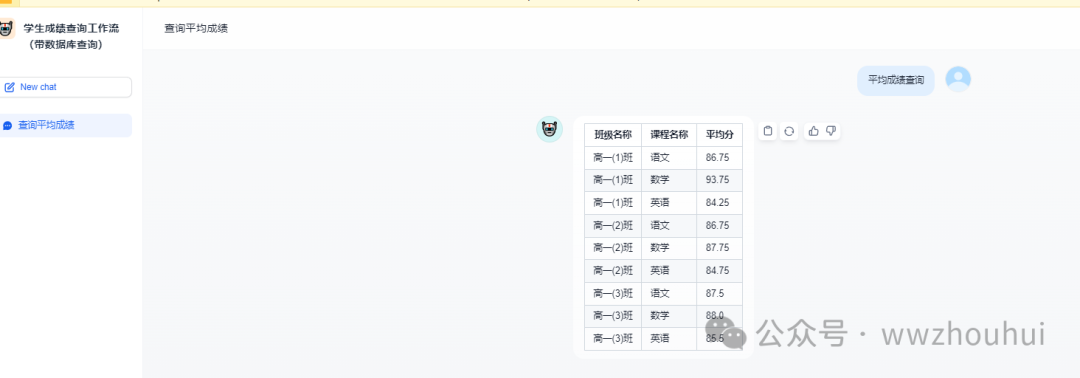1080x378 pixels.
Task: Select the first 高一(1)班 row cell
Action: click(613, 157)
